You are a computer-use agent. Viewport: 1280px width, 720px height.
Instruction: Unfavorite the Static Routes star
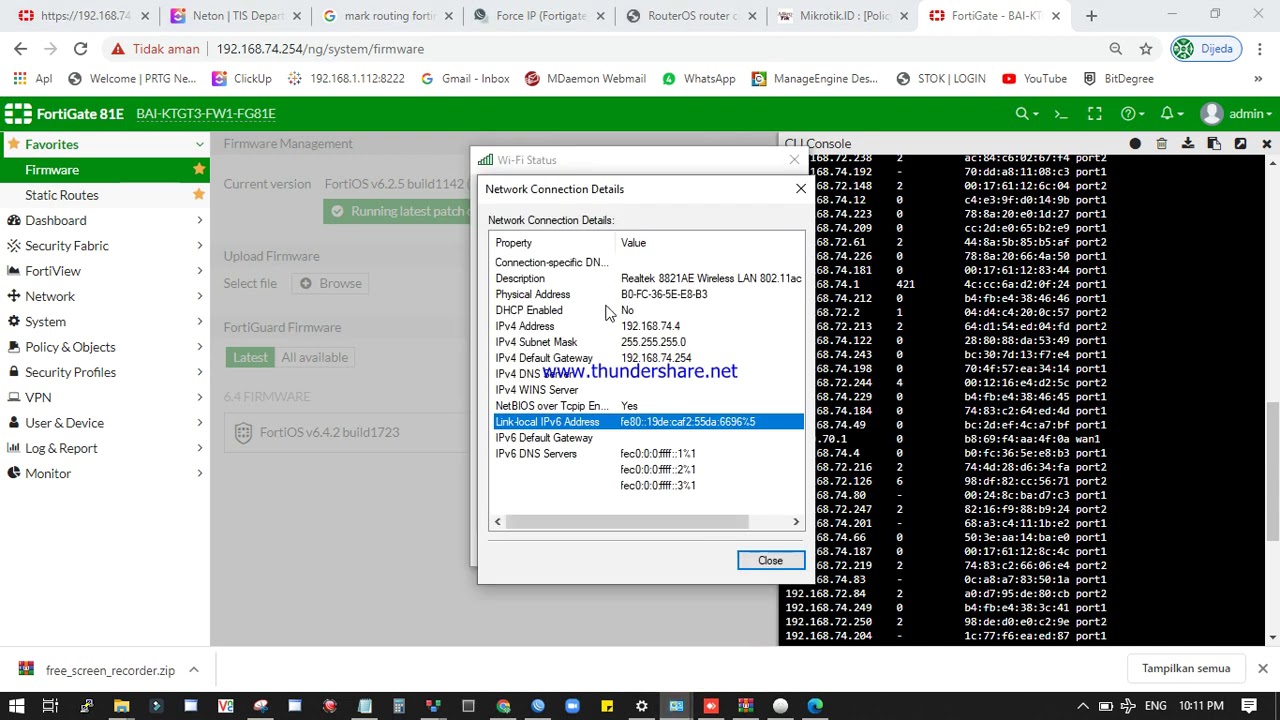click(198, 194)
